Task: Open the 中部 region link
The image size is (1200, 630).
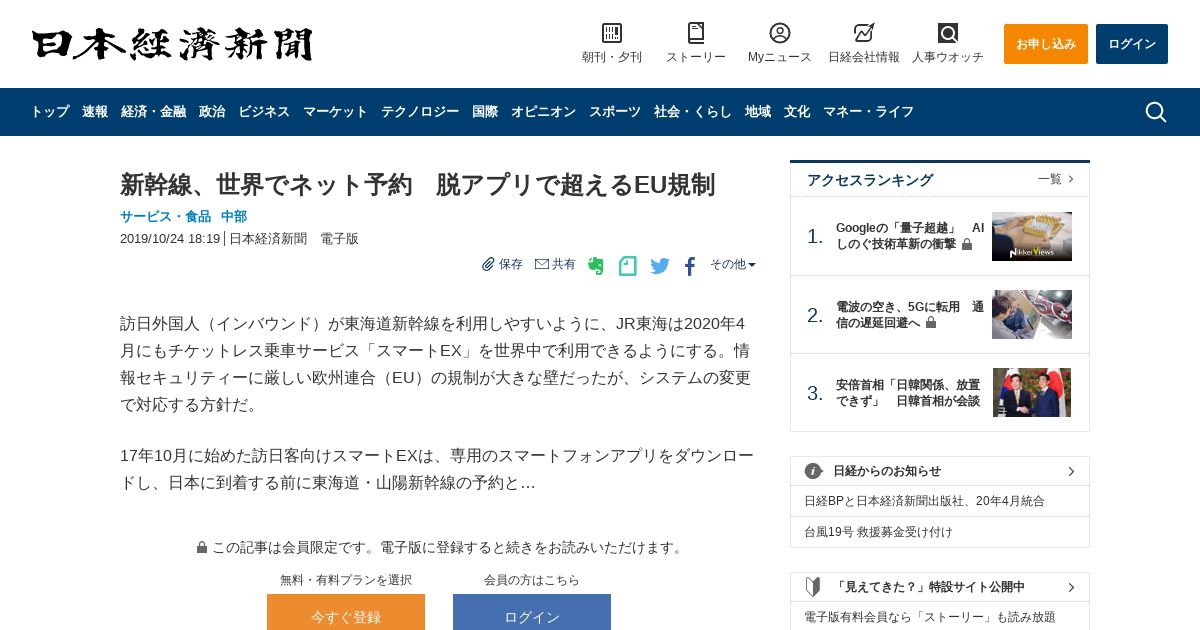Action: tap(234, 217)
